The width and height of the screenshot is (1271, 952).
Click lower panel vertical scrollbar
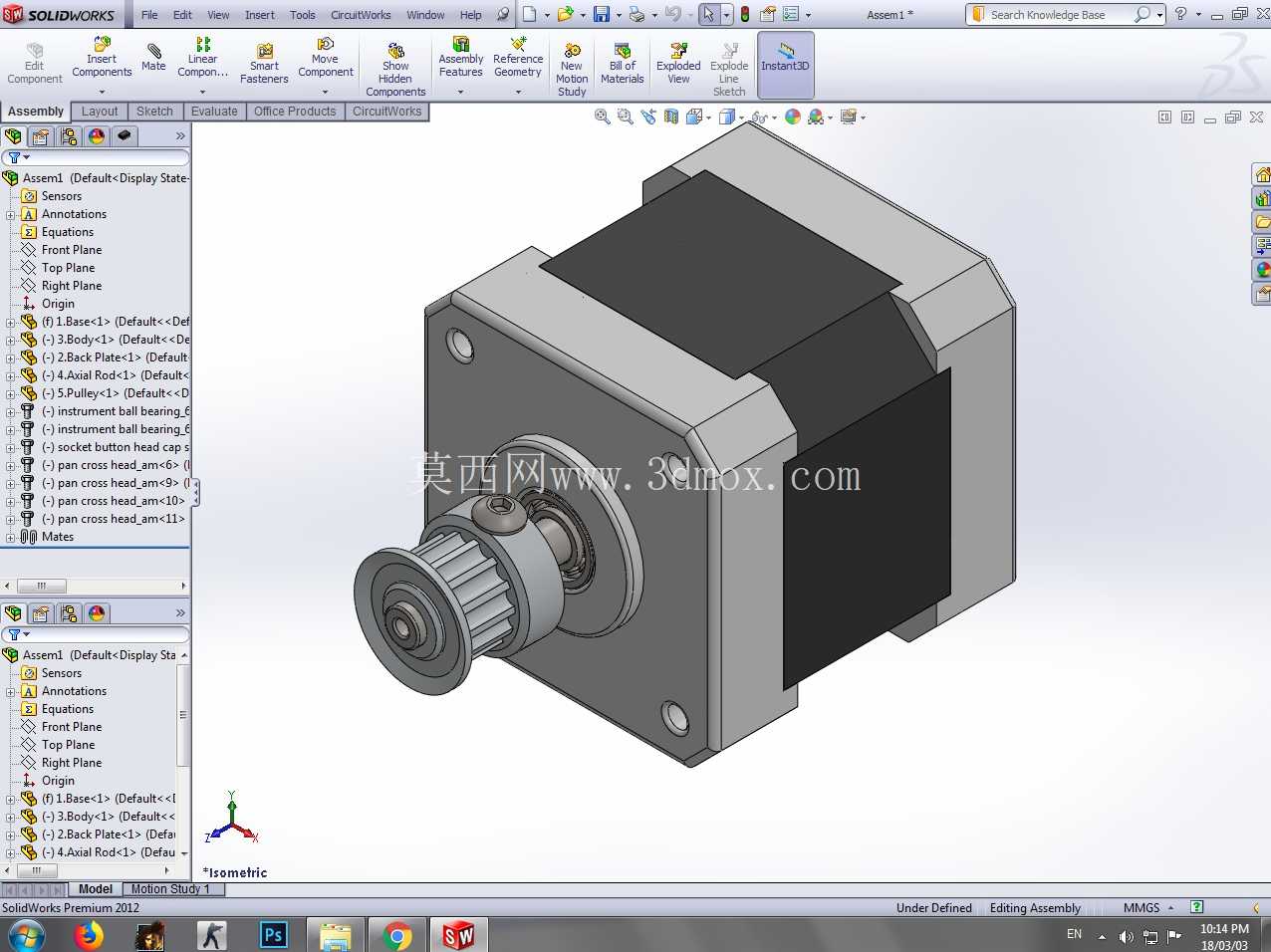point(183,715)
